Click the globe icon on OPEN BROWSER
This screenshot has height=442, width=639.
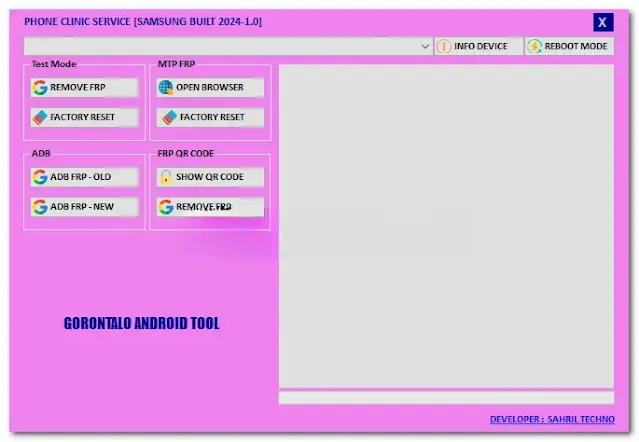(166, 87)
